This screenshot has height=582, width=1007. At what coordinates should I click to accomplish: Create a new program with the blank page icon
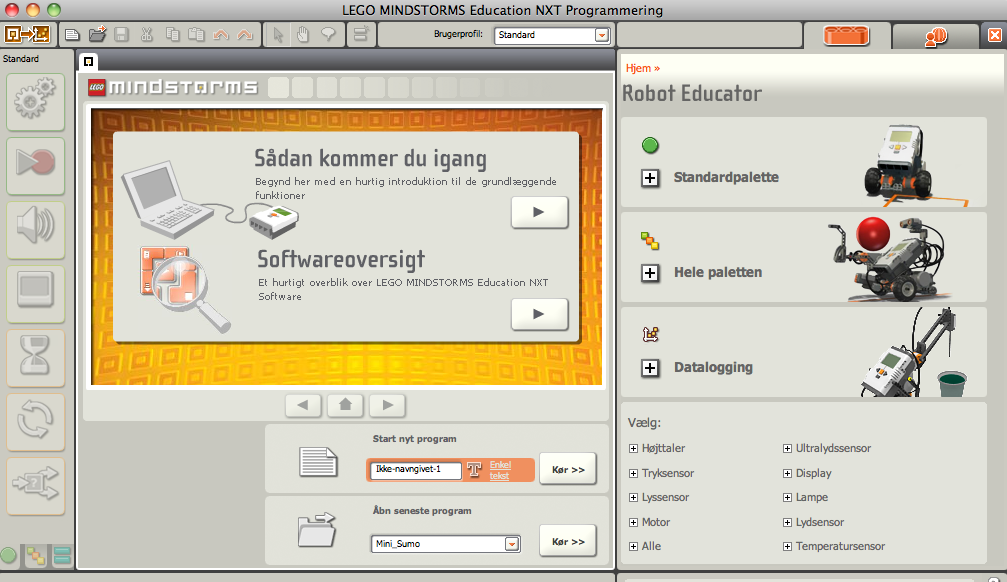tap(73, 35)
